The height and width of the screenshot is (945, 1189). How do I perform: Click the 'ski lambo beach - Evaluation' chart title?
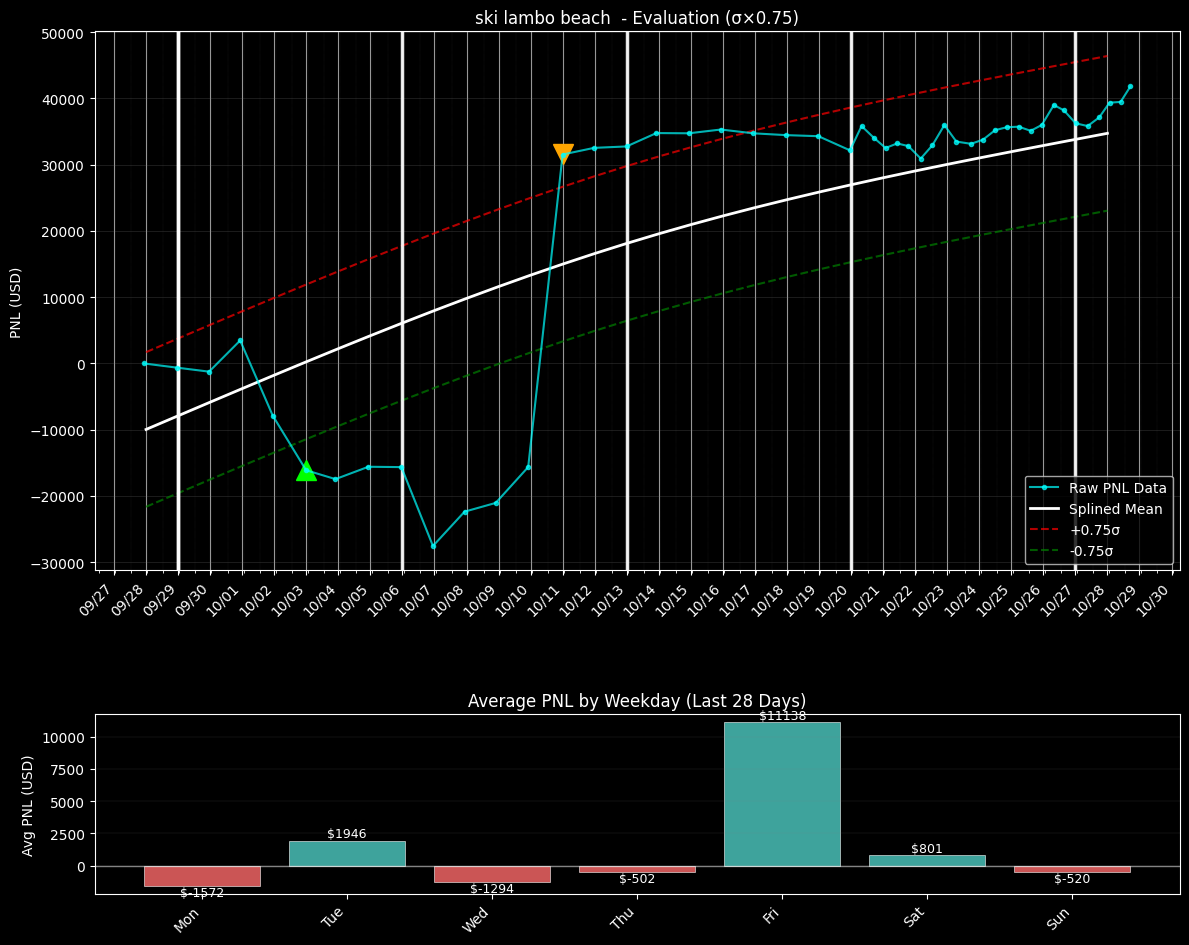point(636,18)
